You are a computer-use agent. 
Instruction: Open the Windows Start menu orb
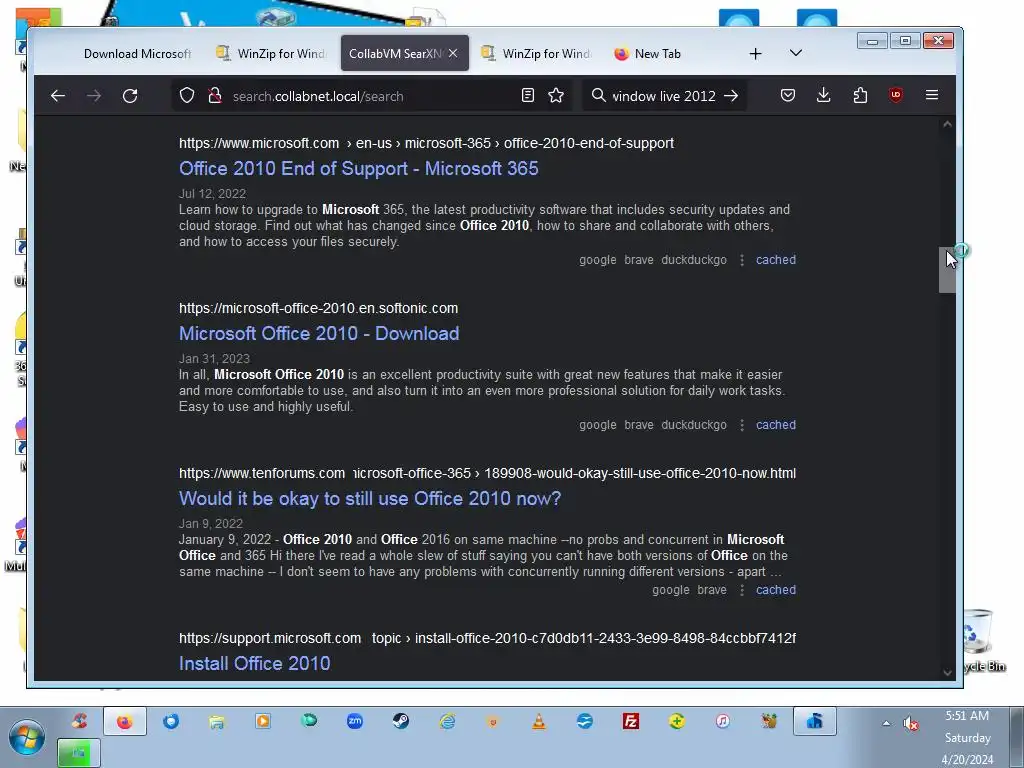click(x=26, y=737)
